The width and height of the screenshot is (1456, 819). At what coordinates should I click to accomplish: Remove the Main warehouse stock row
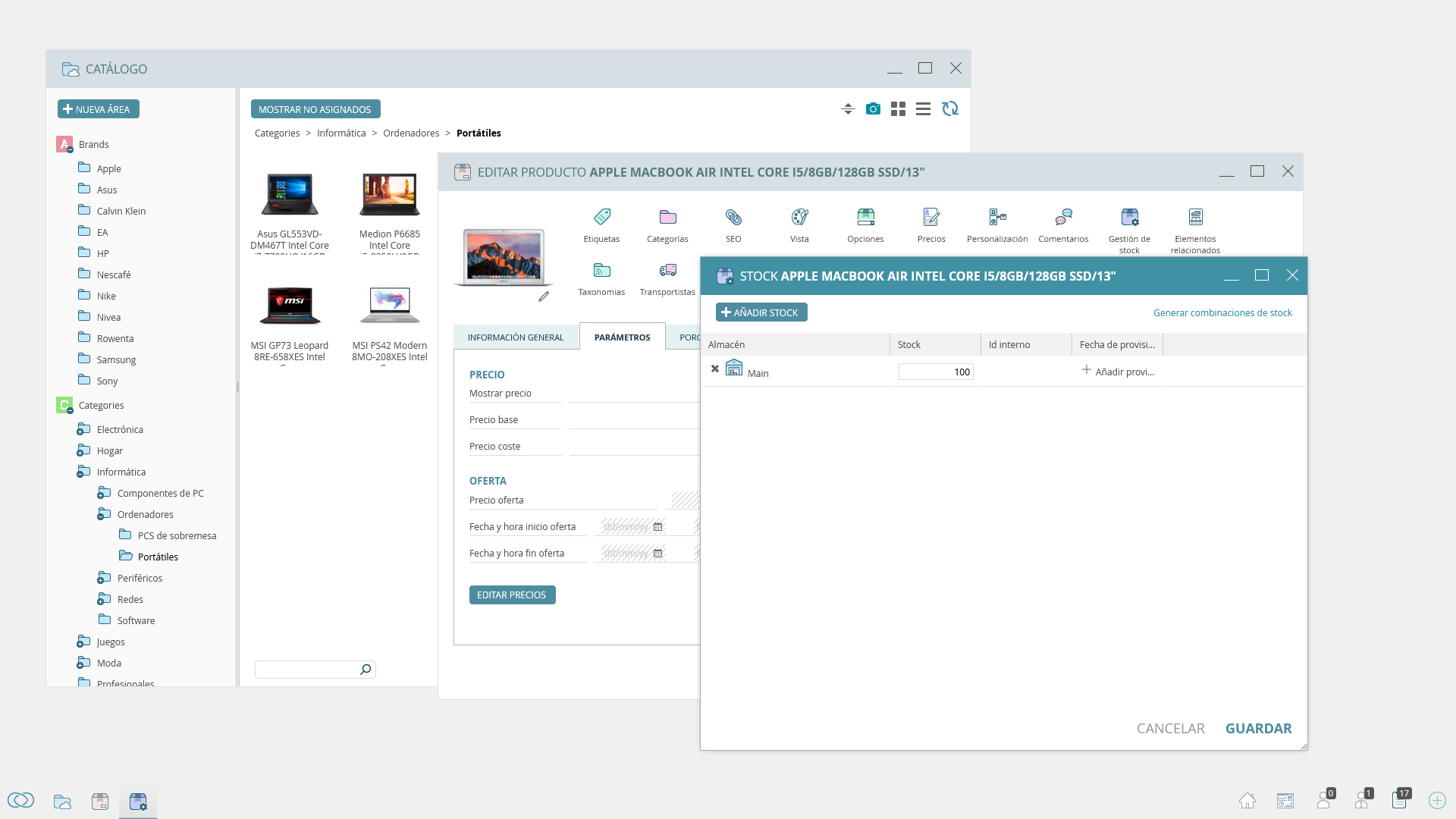714,369
